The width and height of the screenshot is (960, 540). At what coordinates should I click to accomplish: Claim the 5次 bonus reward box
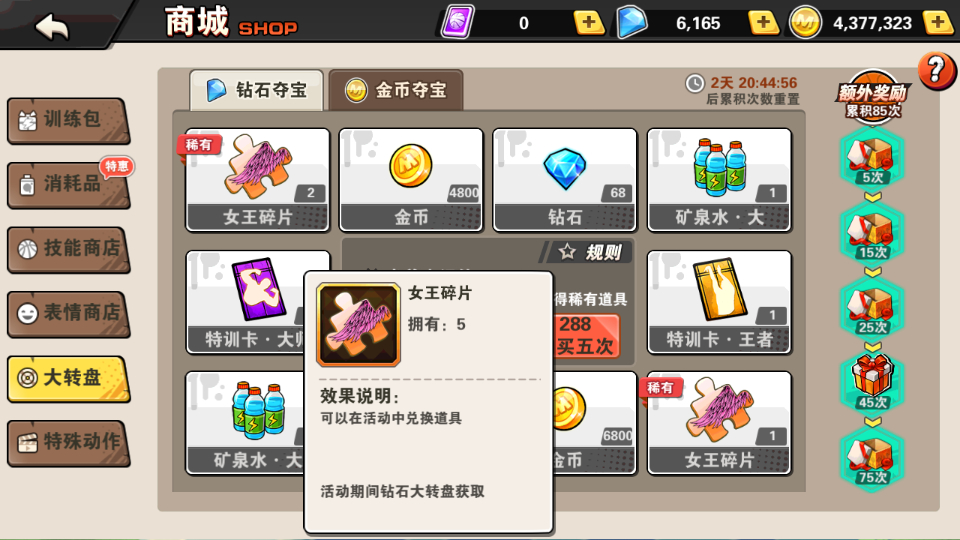pos(872,159)
